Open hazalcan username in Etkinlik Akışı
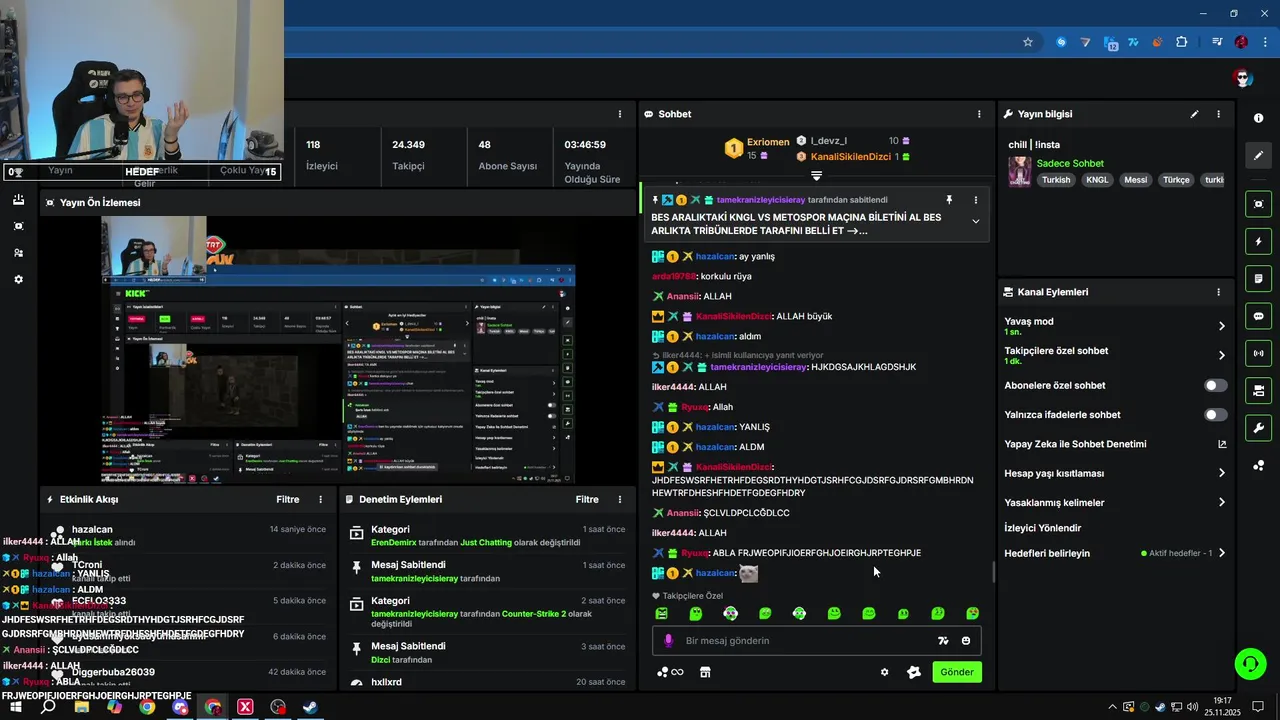The width and height of the screenshot is (1280, 720). click(x=92, y=529)
